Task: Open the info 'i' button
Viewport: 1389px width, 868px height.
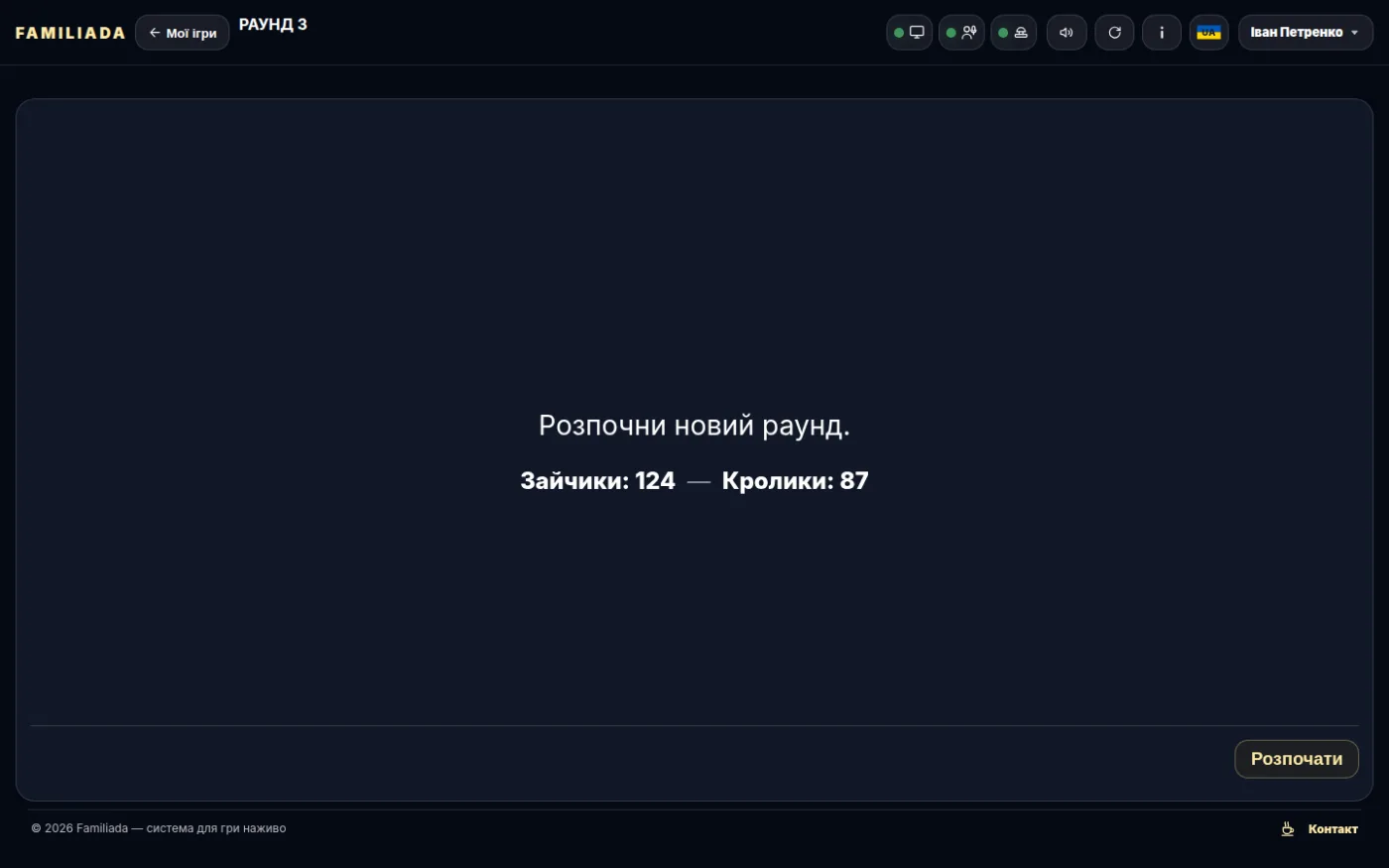Action: 1162,33
